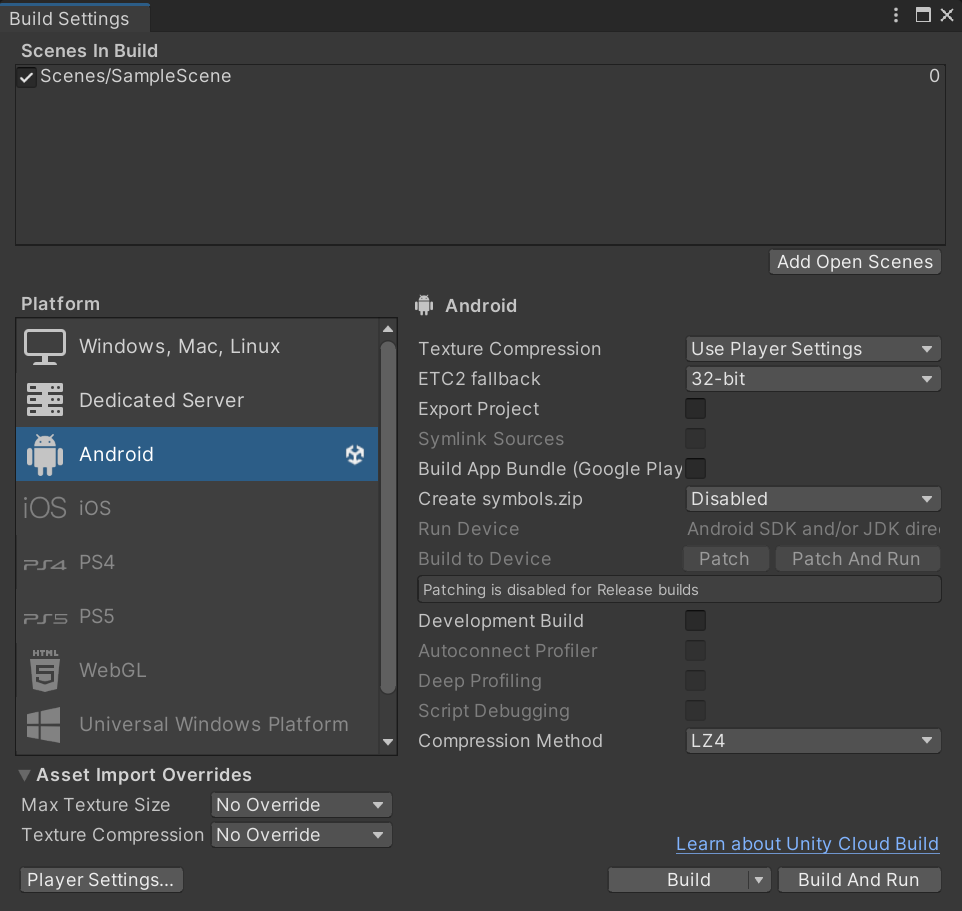Open the window options kebab menu
This screenshot has width=962, height=911.
[895, 15]
